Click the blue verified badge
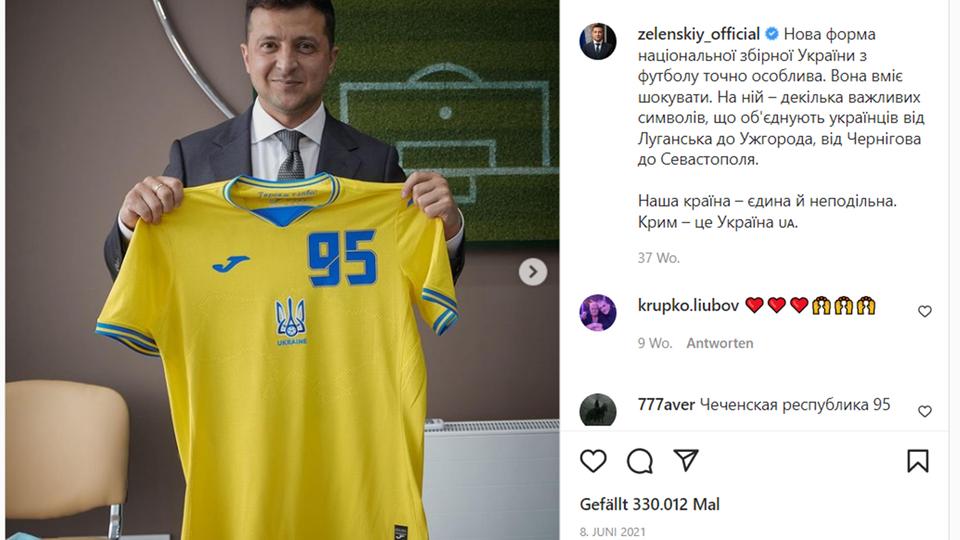This screenshot has width=960, height=540. pos(771,34)
